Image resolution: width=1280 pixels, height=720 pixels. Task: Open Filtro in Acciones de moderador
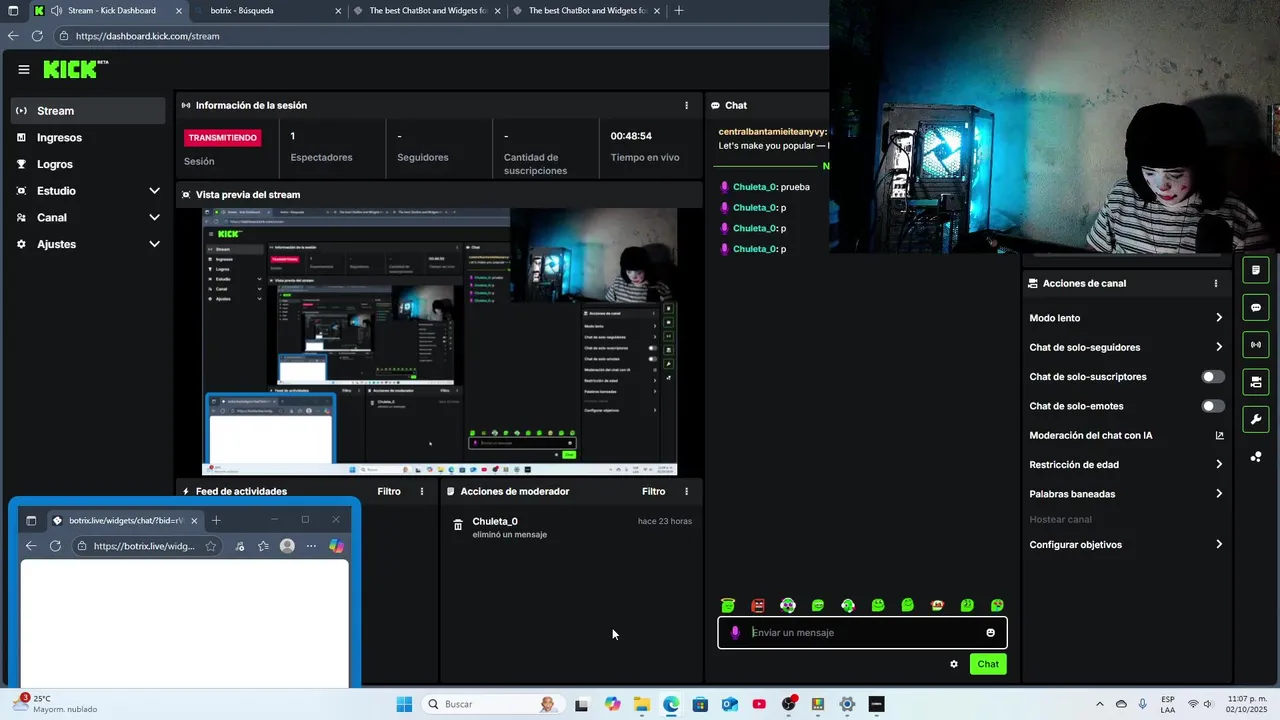[x=653, y=491]
